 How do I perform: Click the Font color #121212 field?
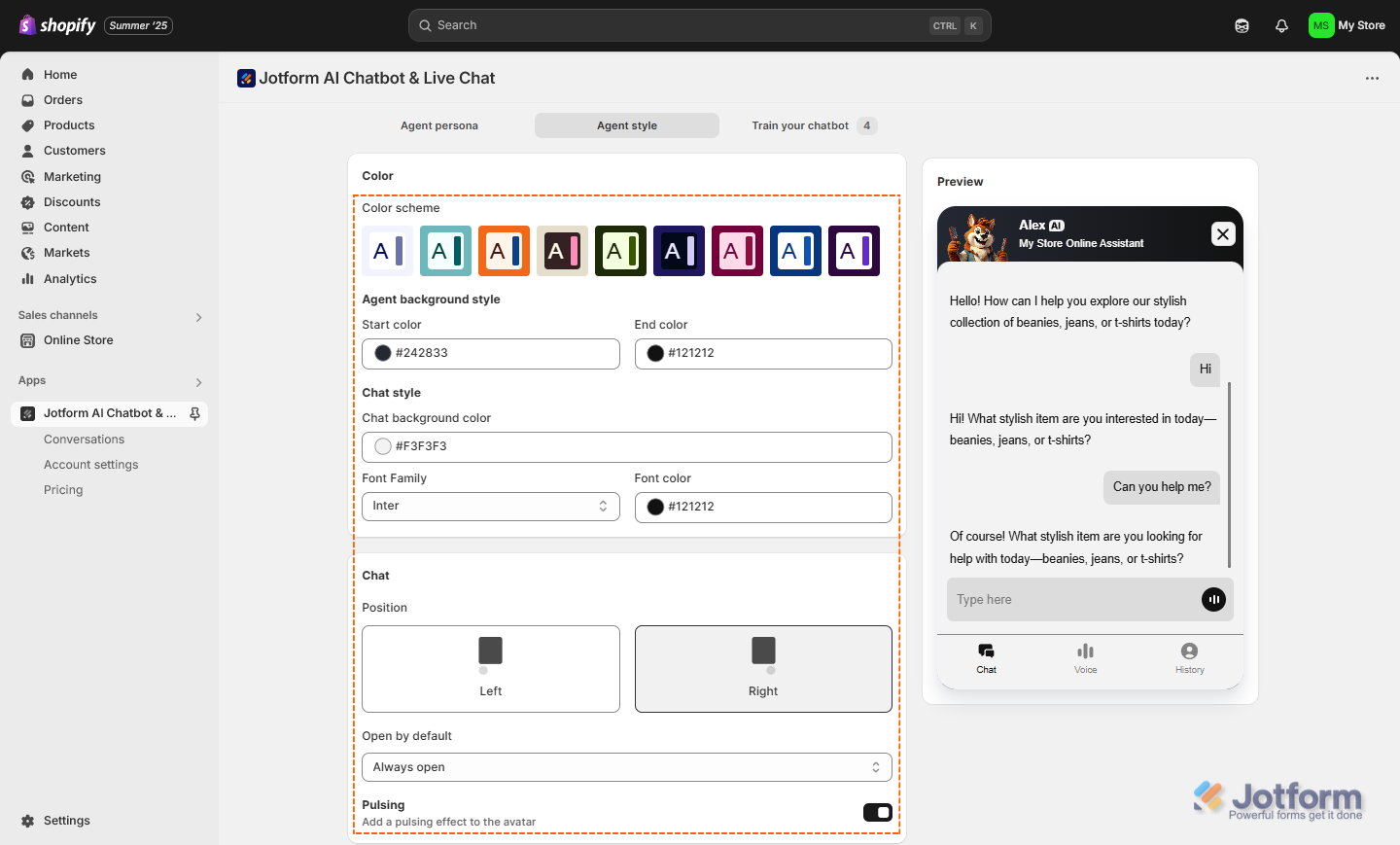[x=763, y=507]
